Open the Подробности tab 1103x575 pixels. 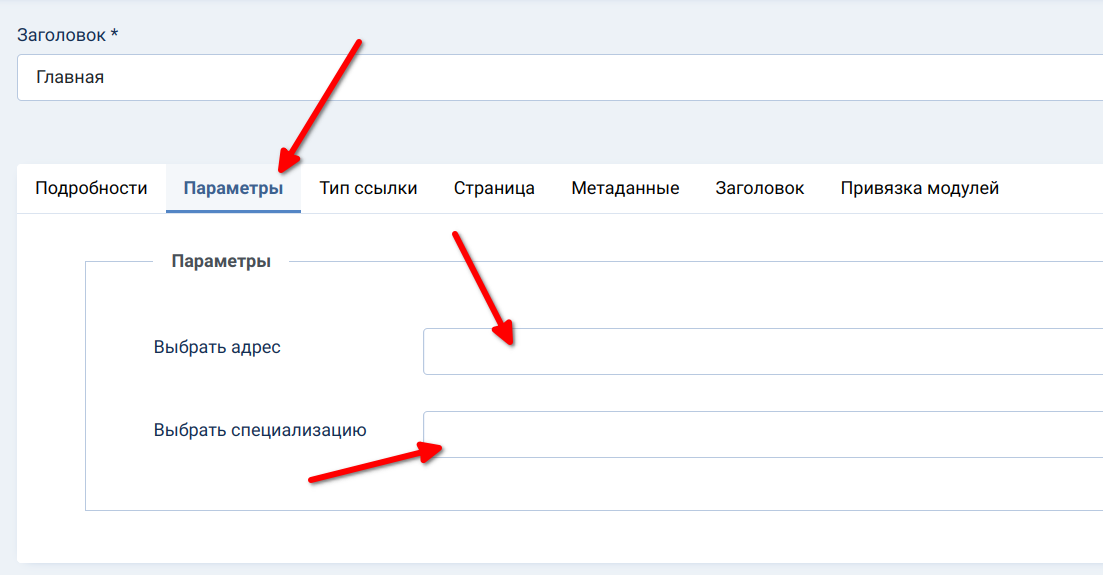(91, 188)
